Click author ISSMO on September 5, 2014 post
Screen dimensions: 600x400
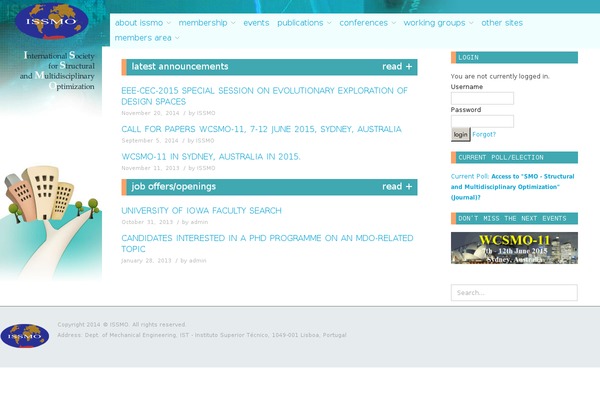pos(205,140)
